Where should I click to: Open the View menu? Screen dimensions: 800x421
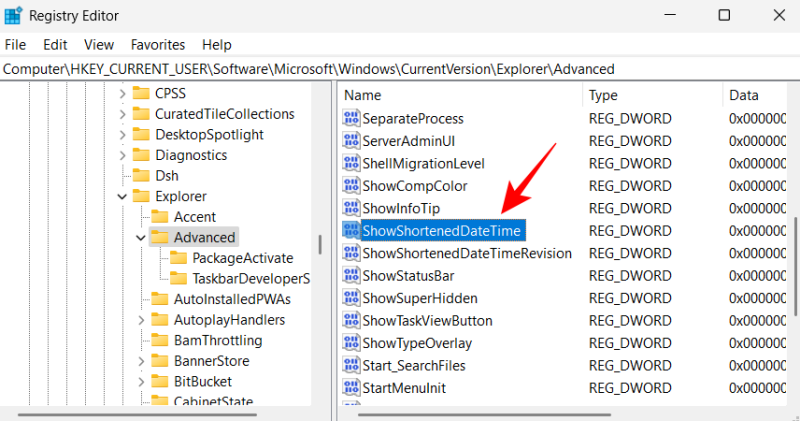pos(99,45)
